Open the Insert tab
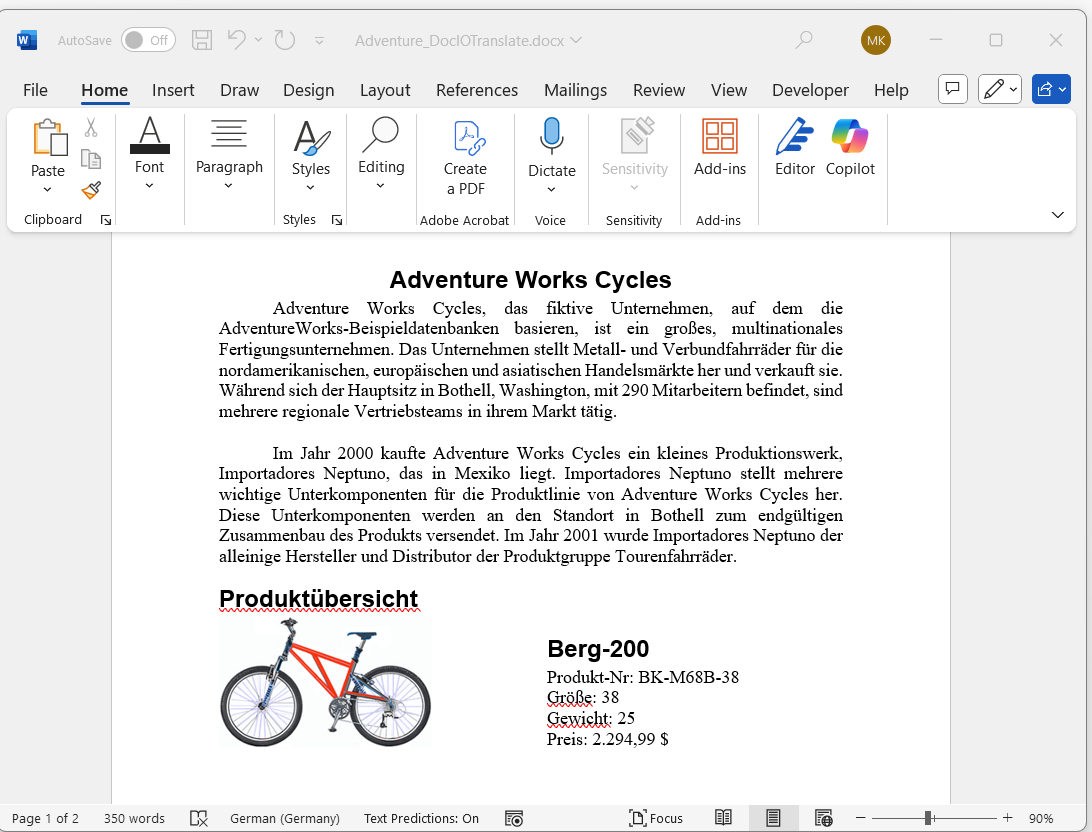The width and height of the screenshot is (1092, 832). click(173, 90)
